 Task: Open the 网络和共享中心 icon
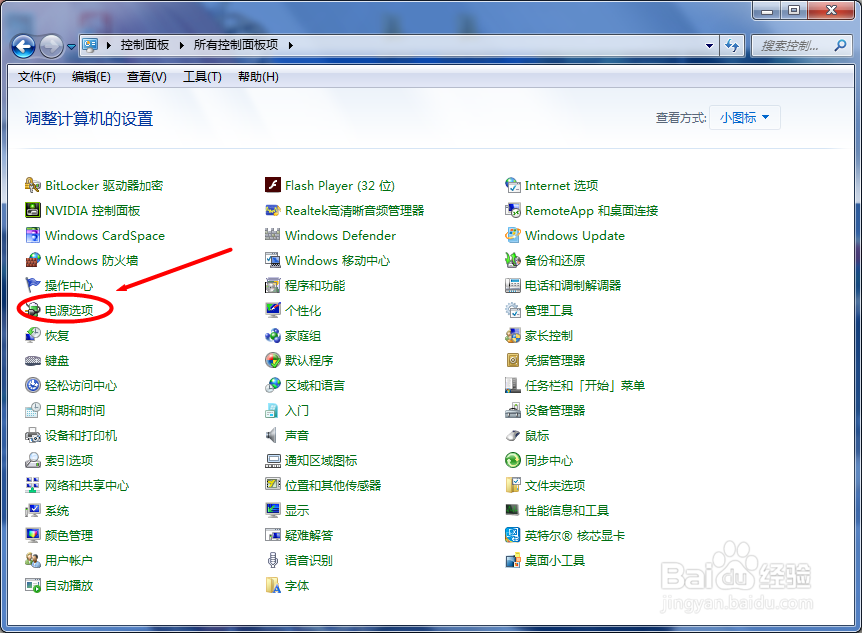pos(33,485)
